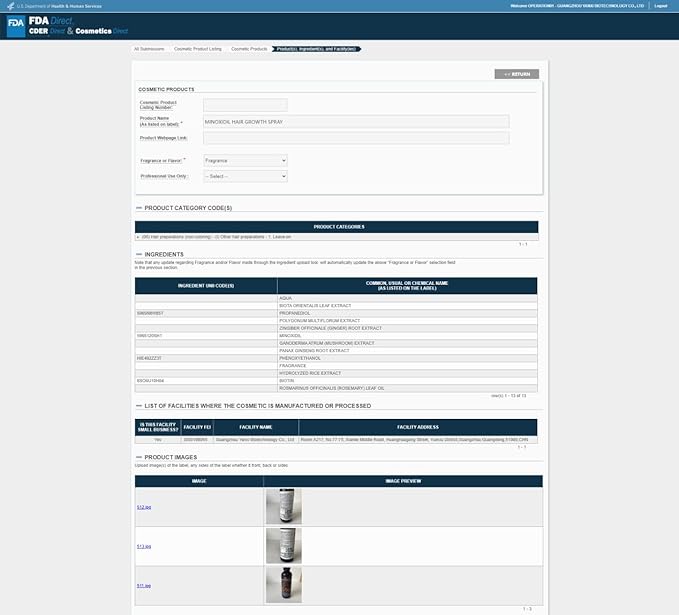
Task: Open the Professional Use Only dropdown
Action: coord(245,176)
